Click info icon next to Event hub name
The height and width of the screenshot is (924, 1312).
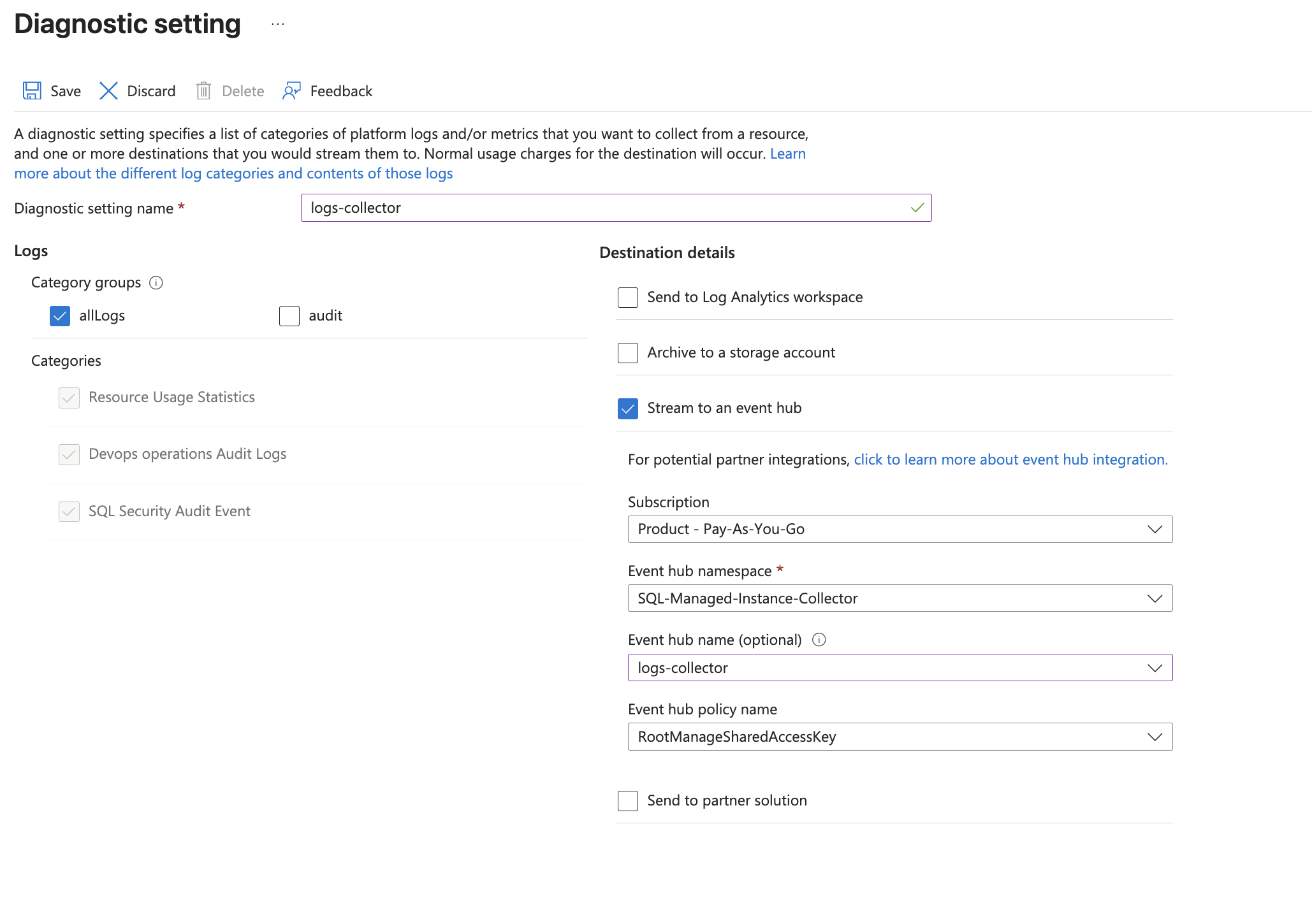[x=819, y=640]
